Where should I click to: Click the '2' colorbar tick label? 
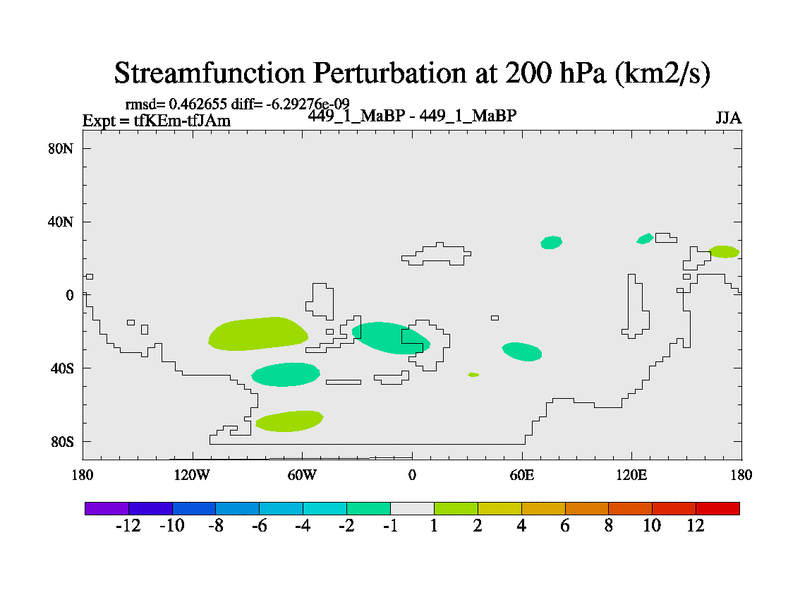pyautogui.click(x=478, y=526)
